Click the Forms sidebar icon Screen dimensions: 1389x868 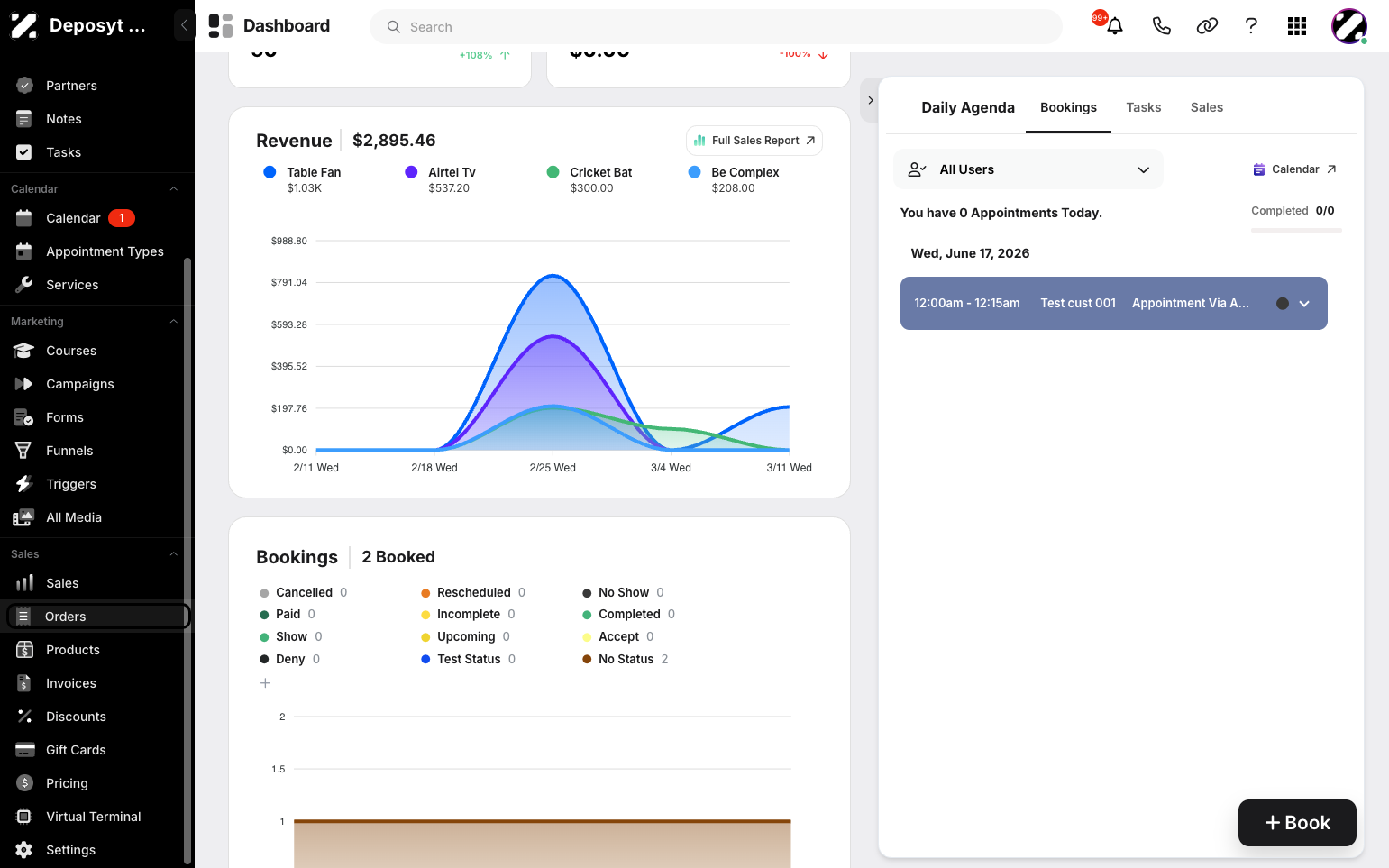tap(24, 417)
